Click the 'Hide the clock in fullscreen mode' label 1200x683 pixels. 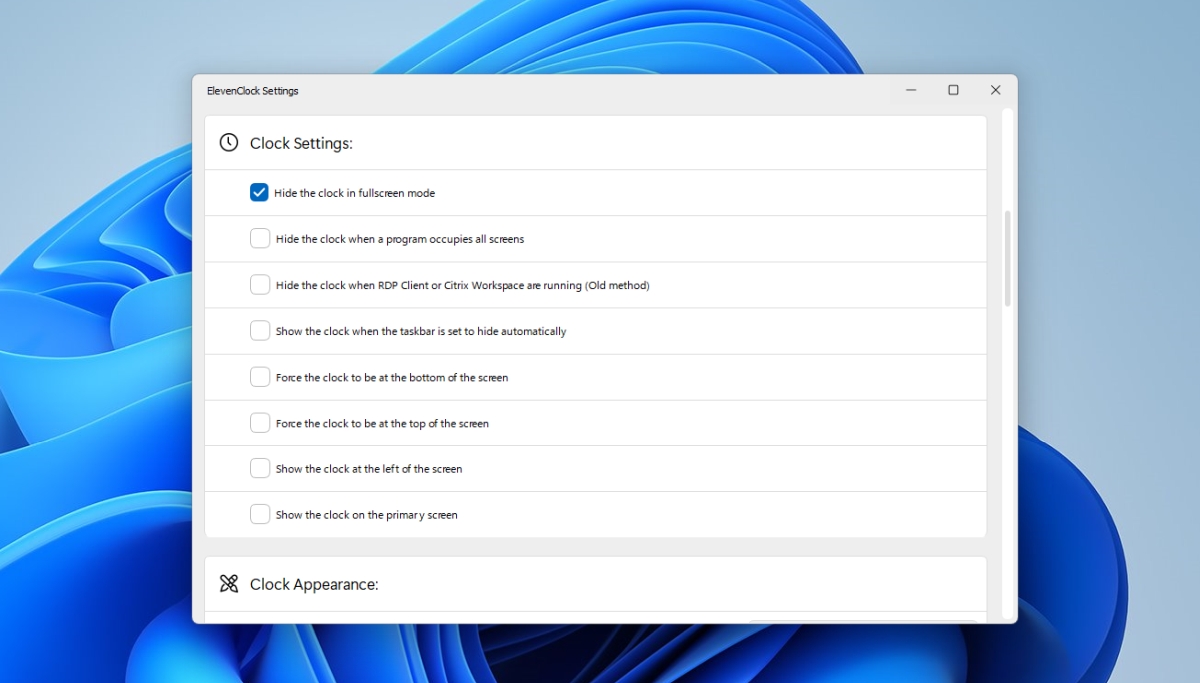(354, 193)
